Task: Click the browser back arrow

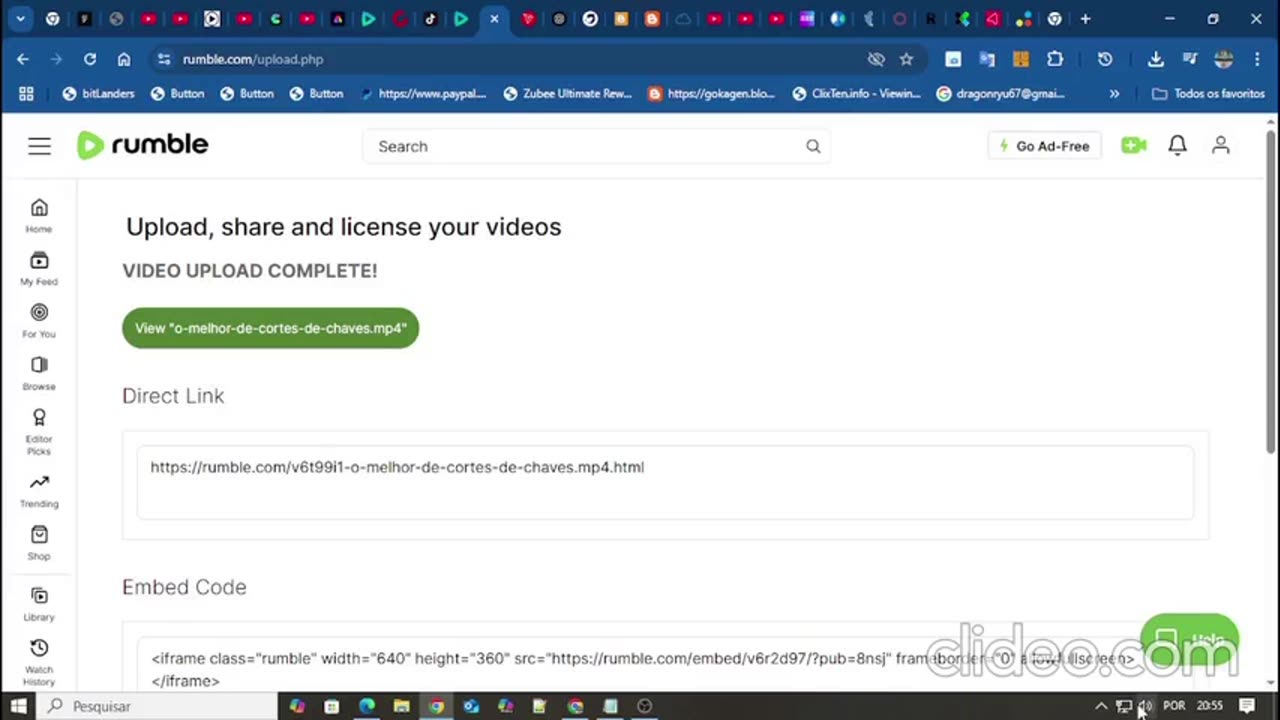Action: (22, 59)
